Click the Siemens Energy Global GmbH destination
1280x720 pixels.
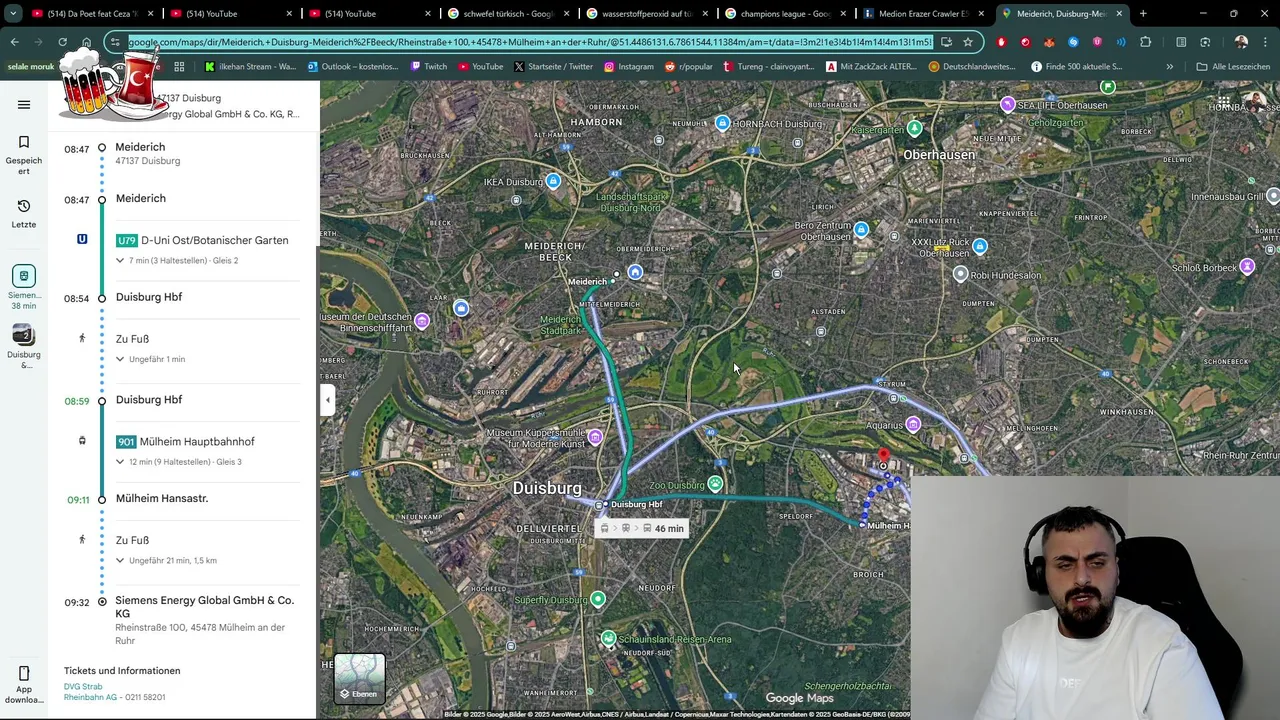[205, 606]
